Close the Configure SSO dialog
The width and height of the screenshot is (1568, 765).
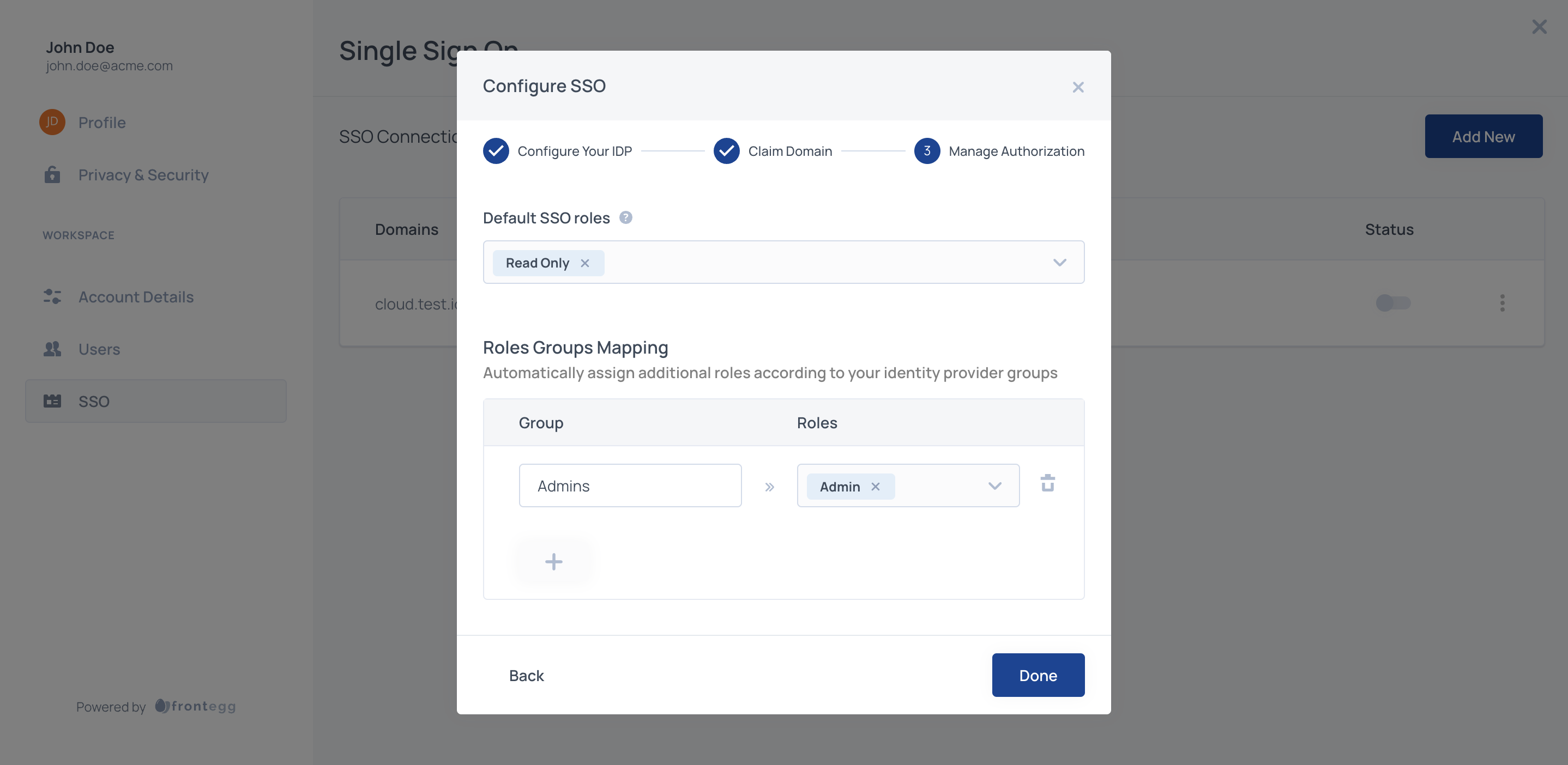pos(1077,87)
